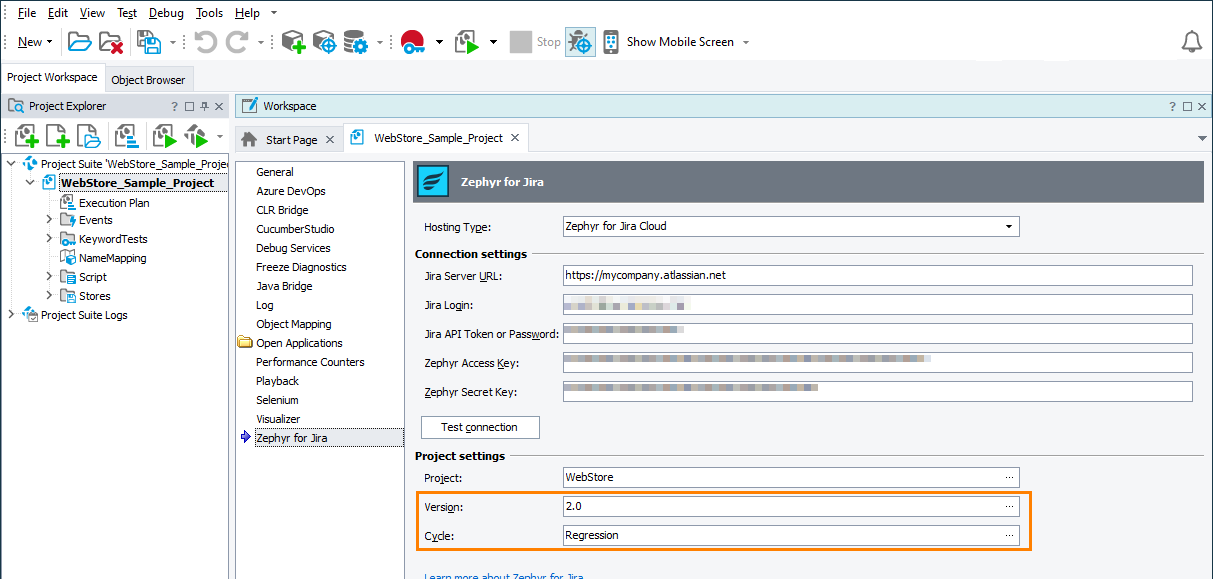Click the Debug with bug toolbar icon
This screenshot has width=1213, height=579.
point(580,41)
